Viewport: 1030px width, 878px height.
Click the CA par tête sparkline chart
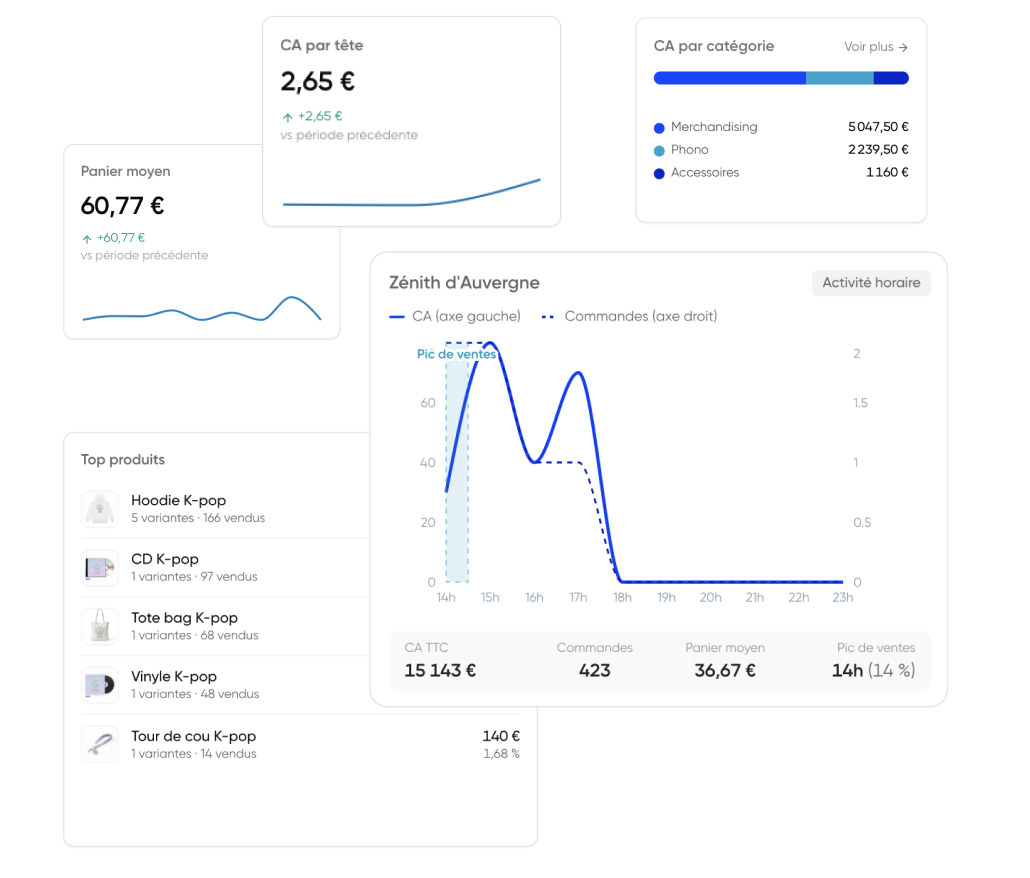412,192
